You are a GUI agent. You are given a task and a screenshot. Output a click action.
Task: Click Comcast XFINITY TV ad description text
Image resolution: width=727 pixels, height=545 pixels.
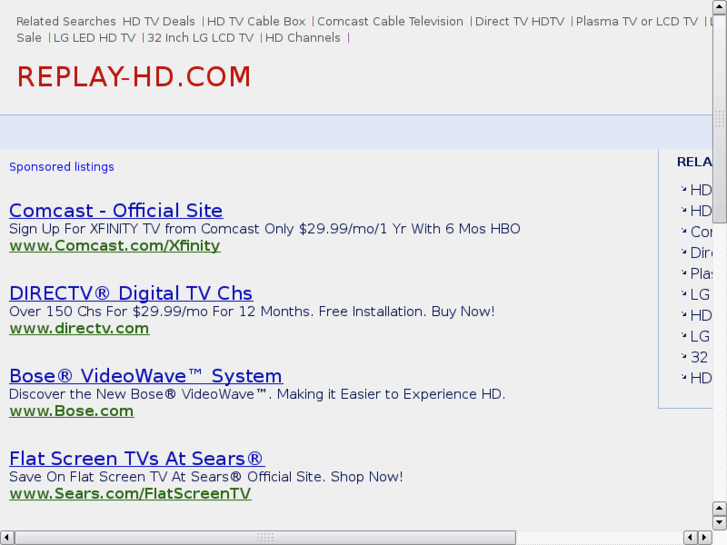coord(265,229)
